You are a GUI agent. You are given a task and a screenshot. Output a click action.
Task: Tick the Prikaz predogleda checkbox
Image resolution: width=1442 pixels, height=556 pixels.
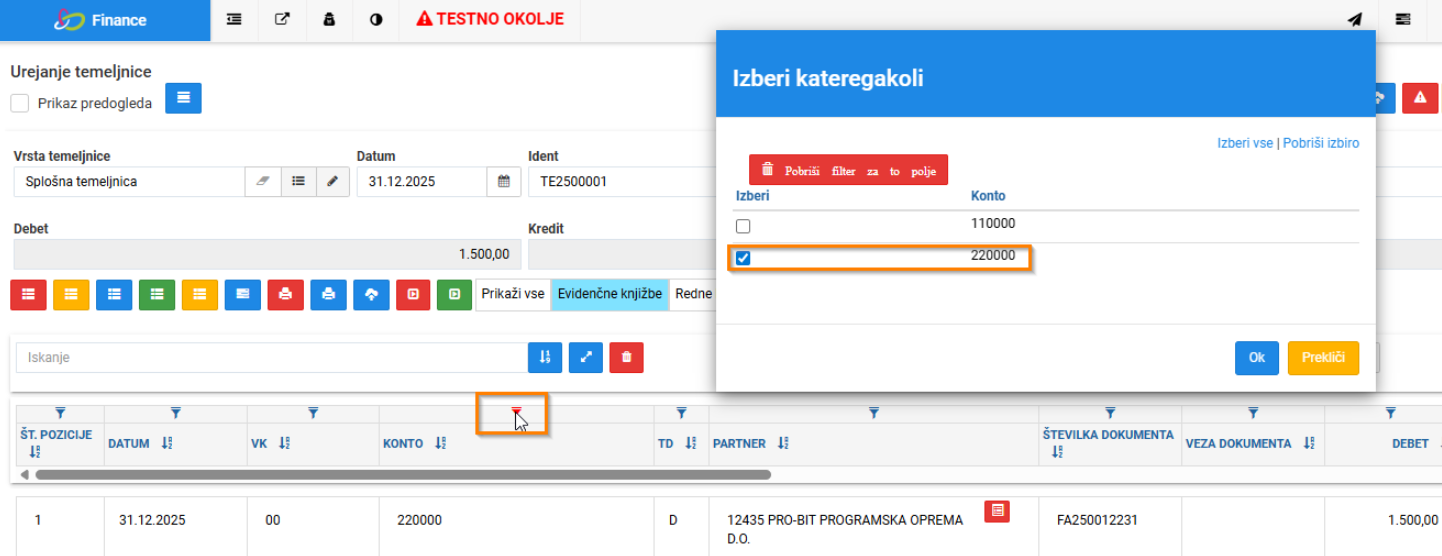tap(19, 102)
